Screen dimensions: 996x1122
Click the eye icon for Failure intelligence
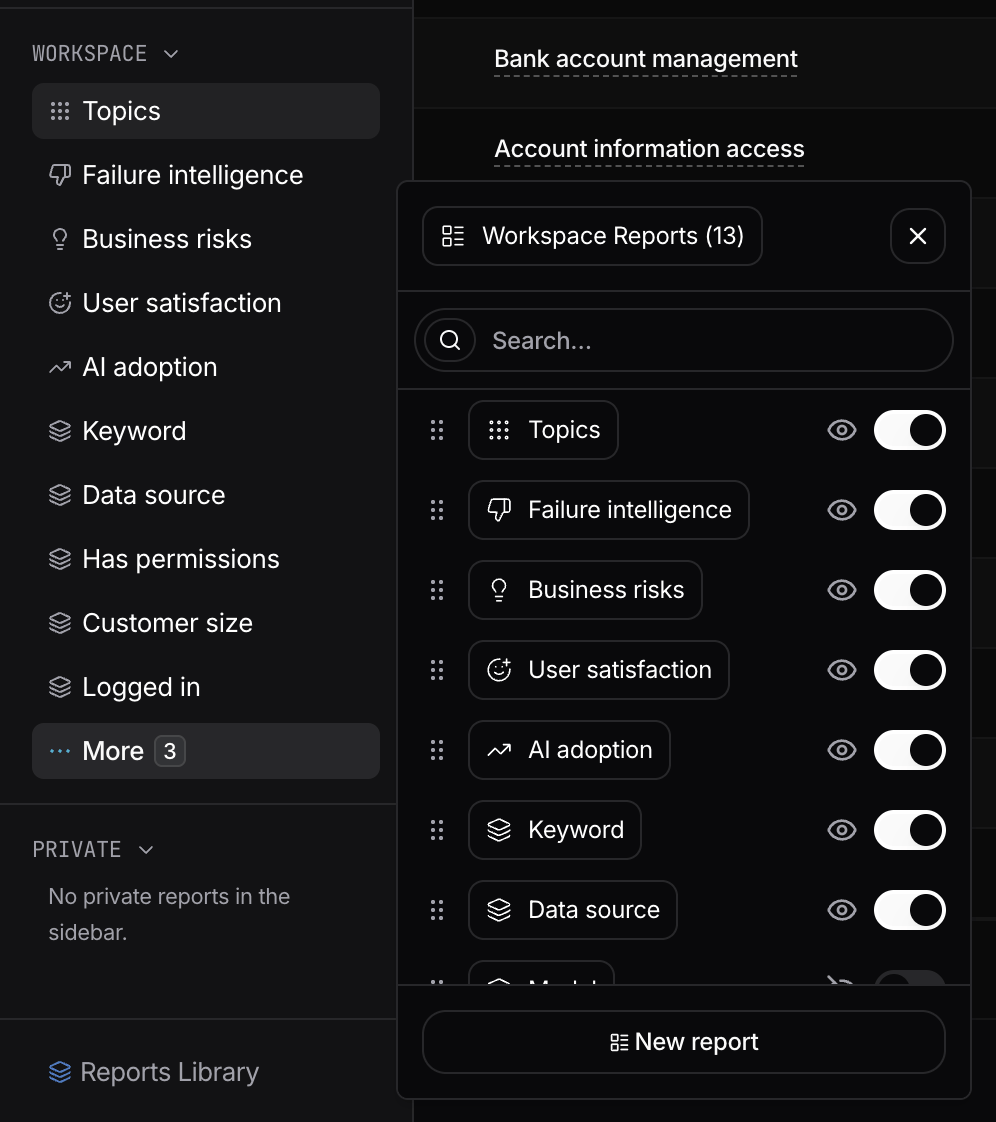[841, 510]
